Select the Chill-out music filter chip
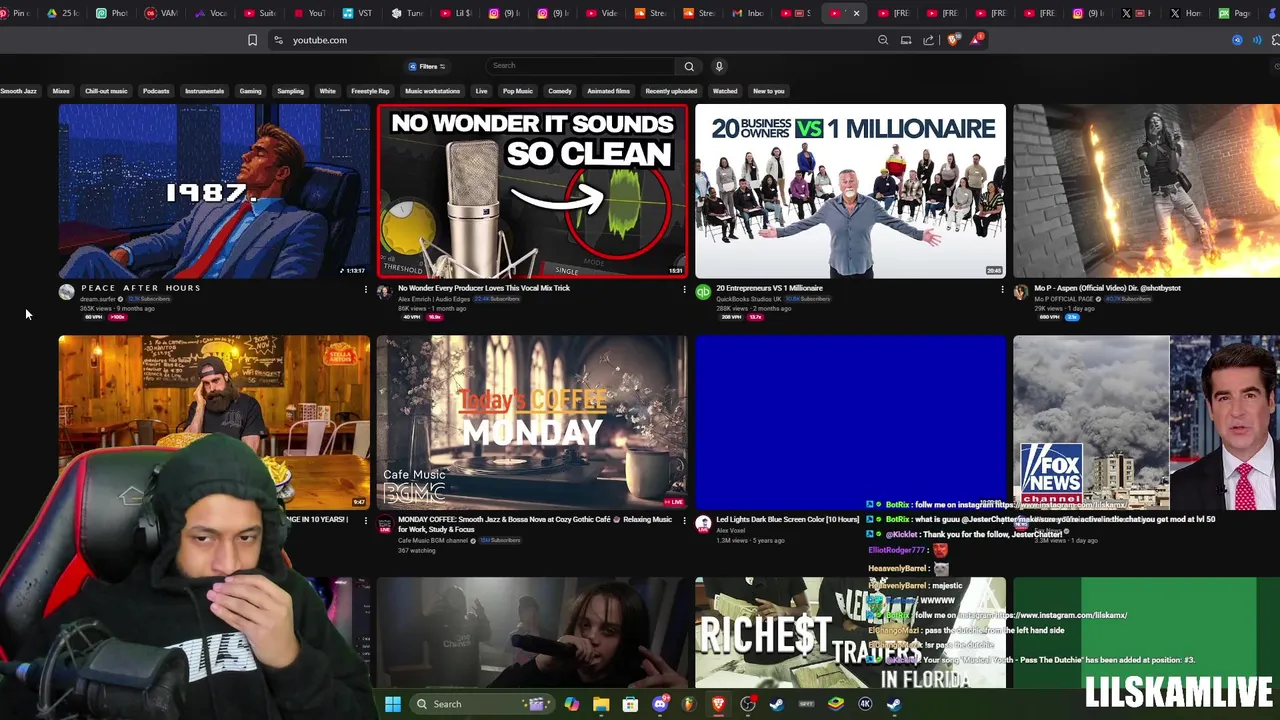Viewport: 1280px width, 720px height. coord(106,91)
